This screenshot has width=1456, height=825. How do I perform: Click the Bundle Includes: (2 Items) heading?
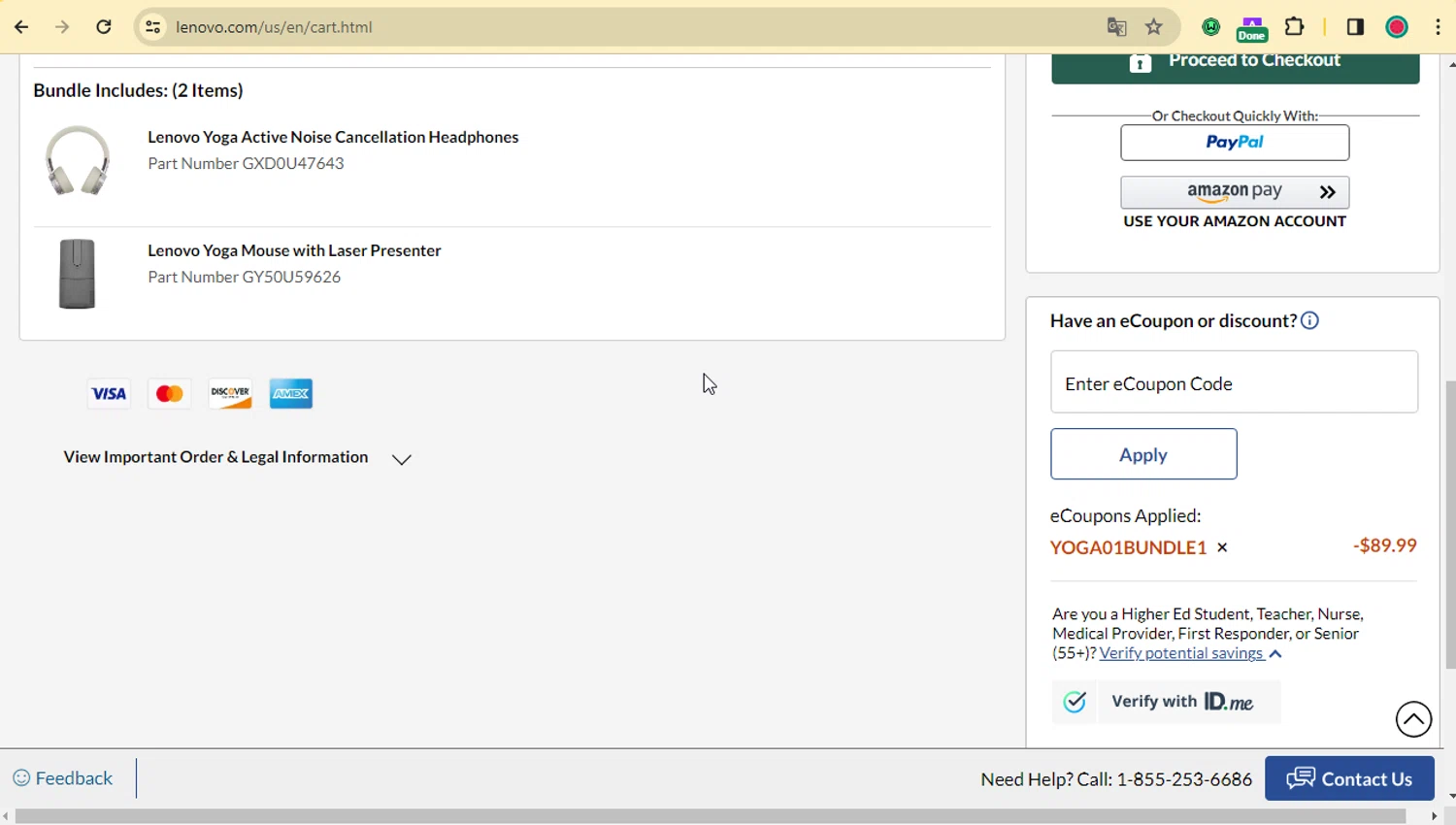tap(138, 90)
